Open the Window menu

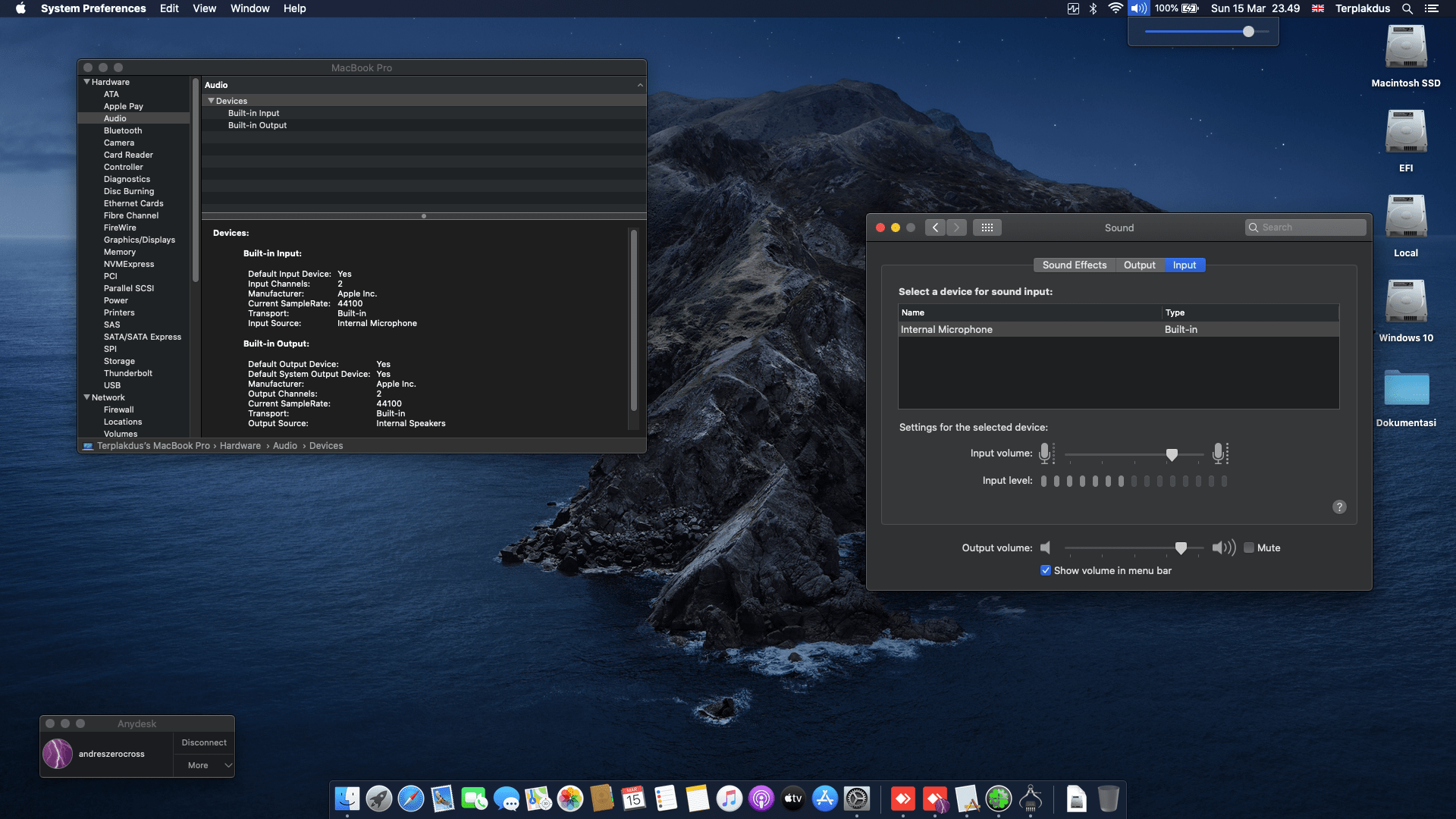[x=250, y=8]
